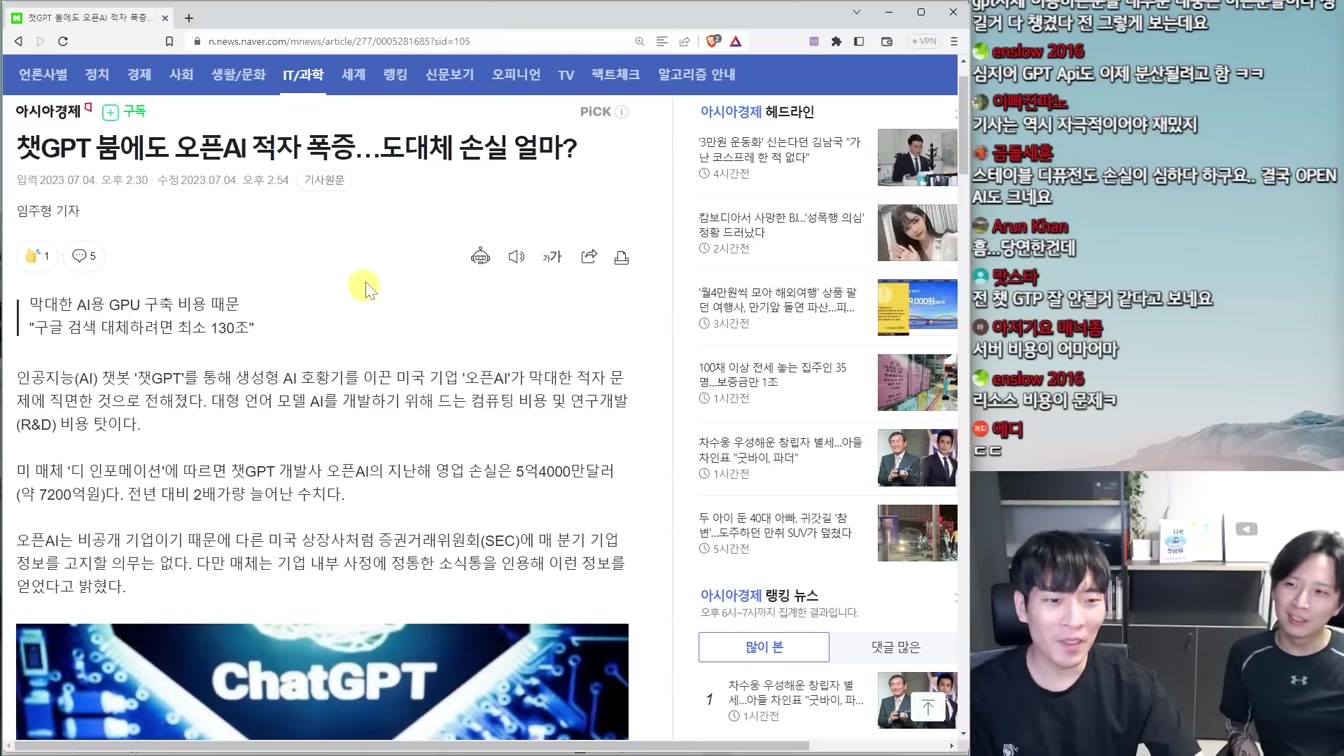Select the 댓글 많은 ranking tab
Screen dimensions: 1344x756
tap(895, 647)
